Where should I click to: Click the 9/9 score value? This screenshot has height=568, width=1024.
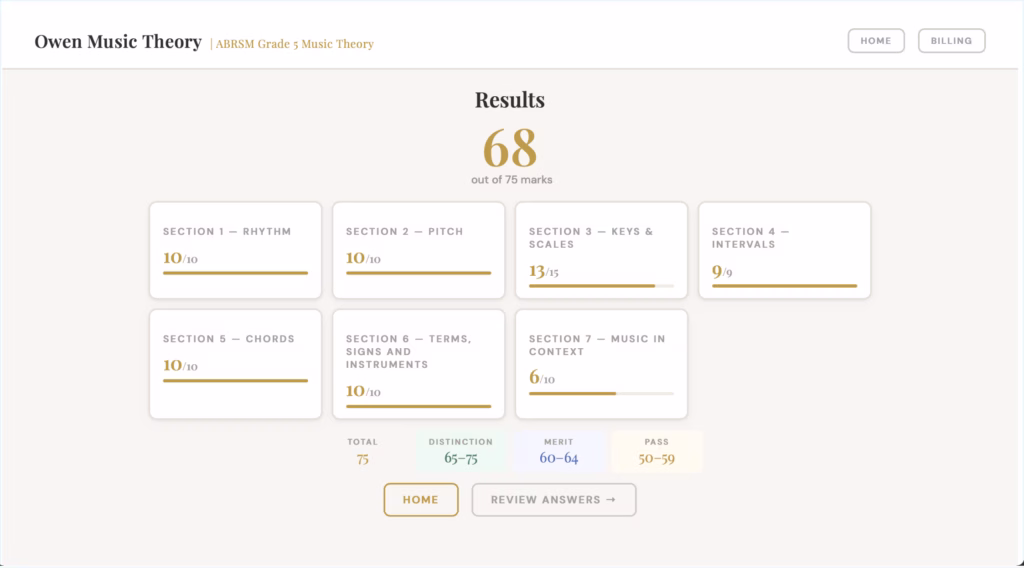point(722,271)
